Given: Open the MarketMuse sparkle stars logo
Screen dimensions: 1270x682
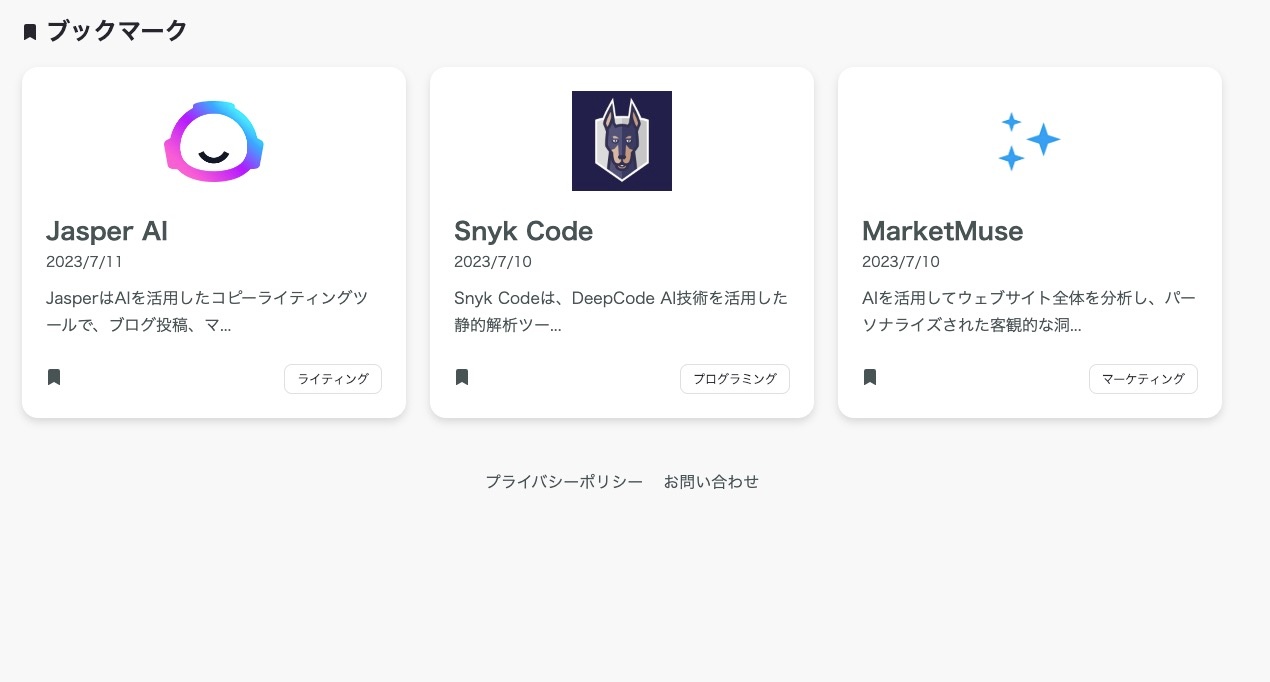Looking at the screenshot, I should point(1030,141).
